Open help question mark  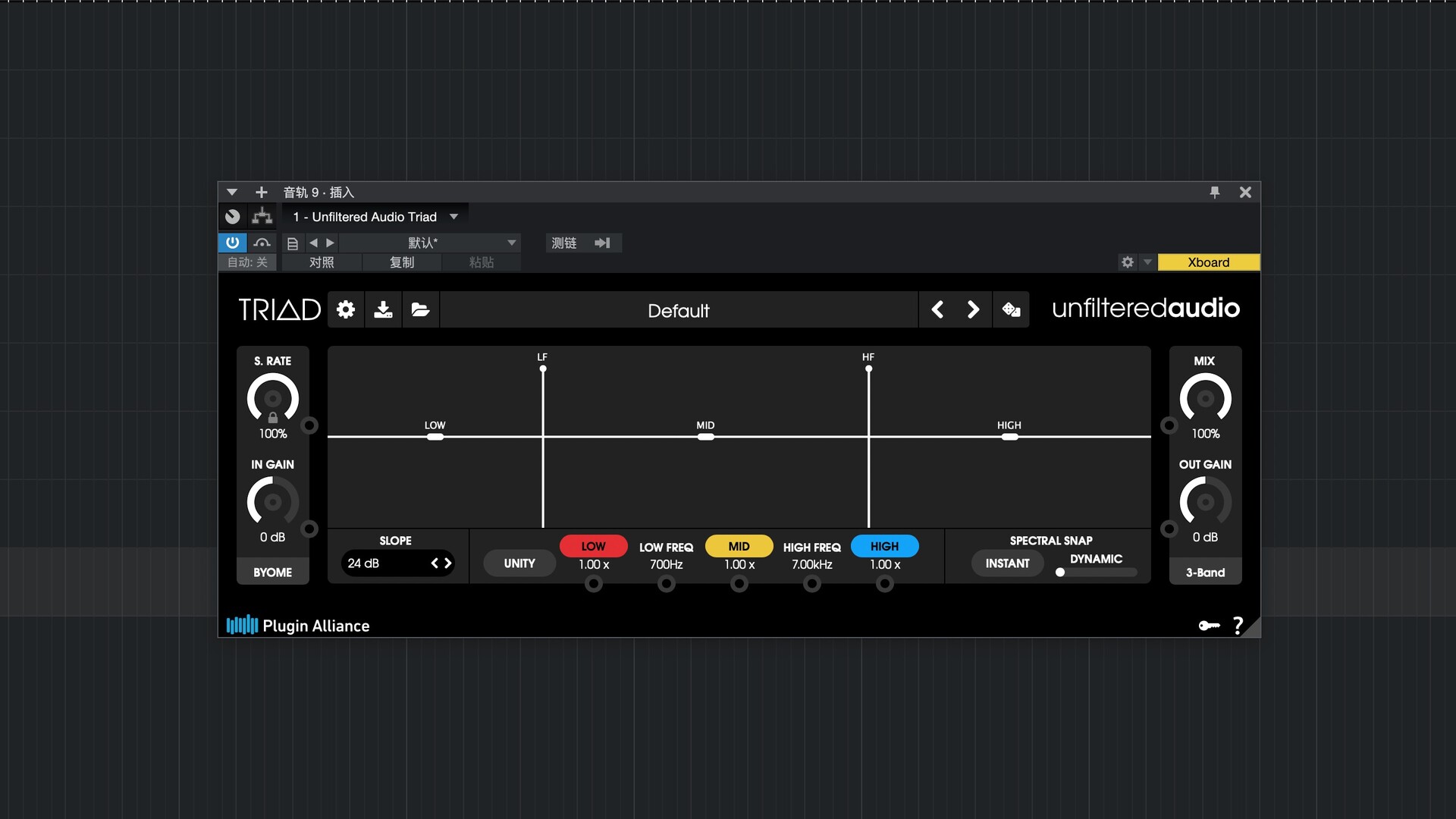click(x=1238, y=626)
